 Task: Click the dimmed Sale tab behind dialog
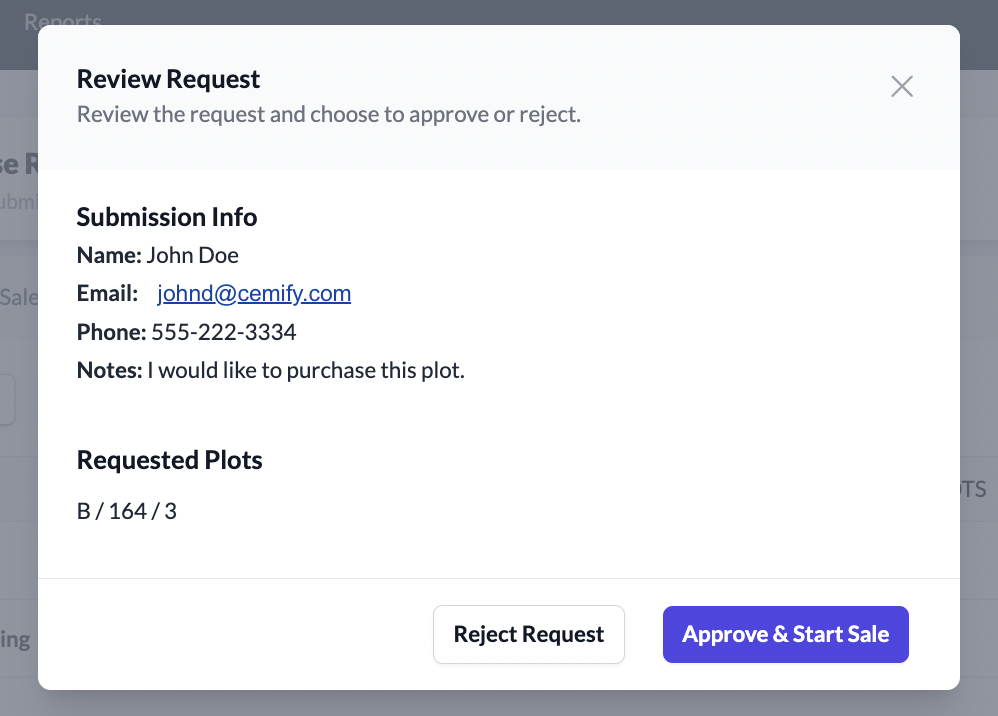[x=18, y=297]
